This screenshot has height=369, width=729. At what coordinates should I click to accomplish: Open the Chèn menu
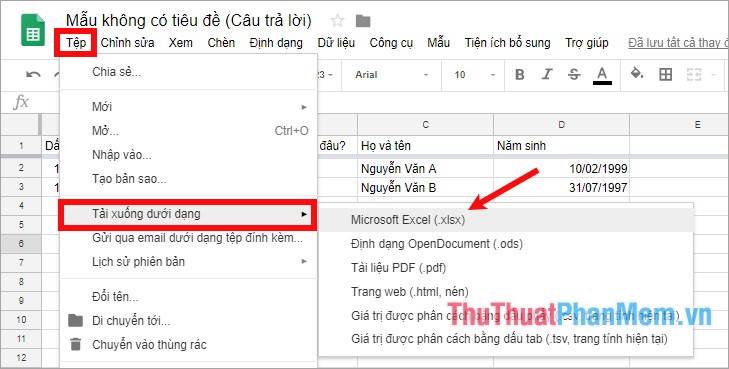[221, 43]
